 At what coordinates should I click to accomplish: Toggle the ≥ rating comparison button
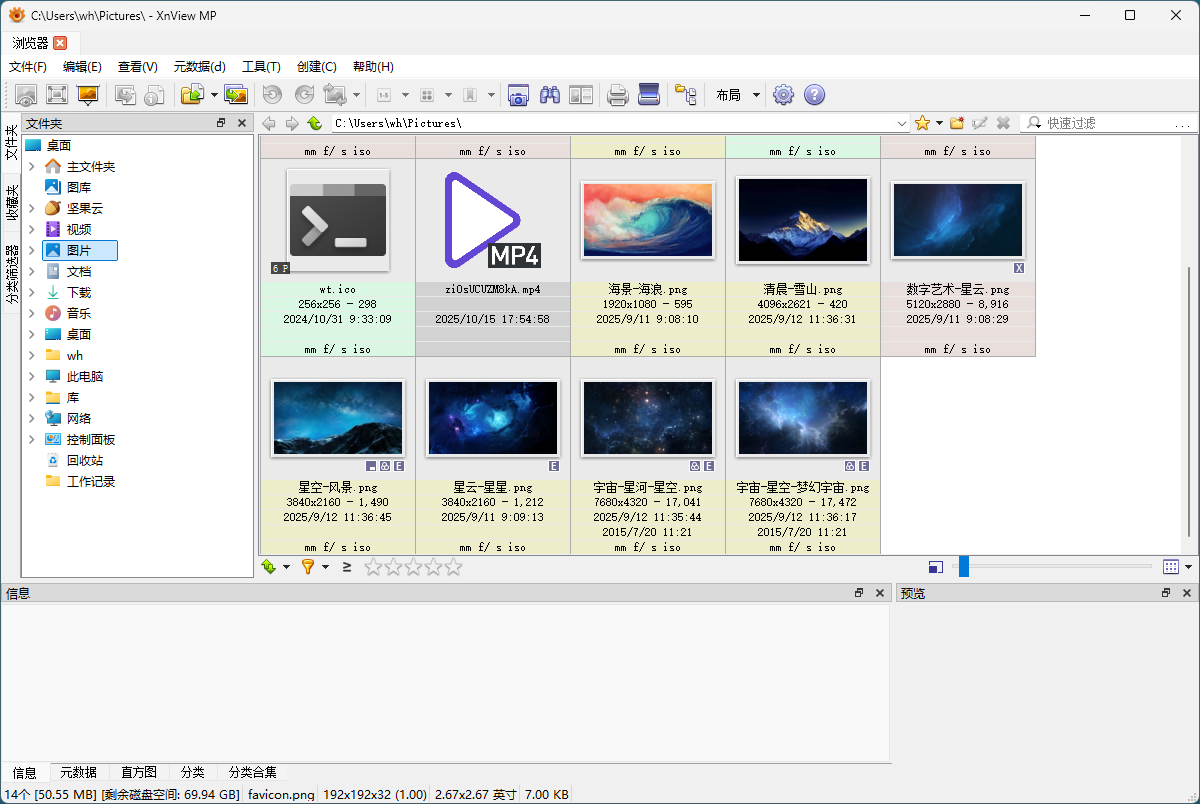pyautogui.click(x=347, y=567)
